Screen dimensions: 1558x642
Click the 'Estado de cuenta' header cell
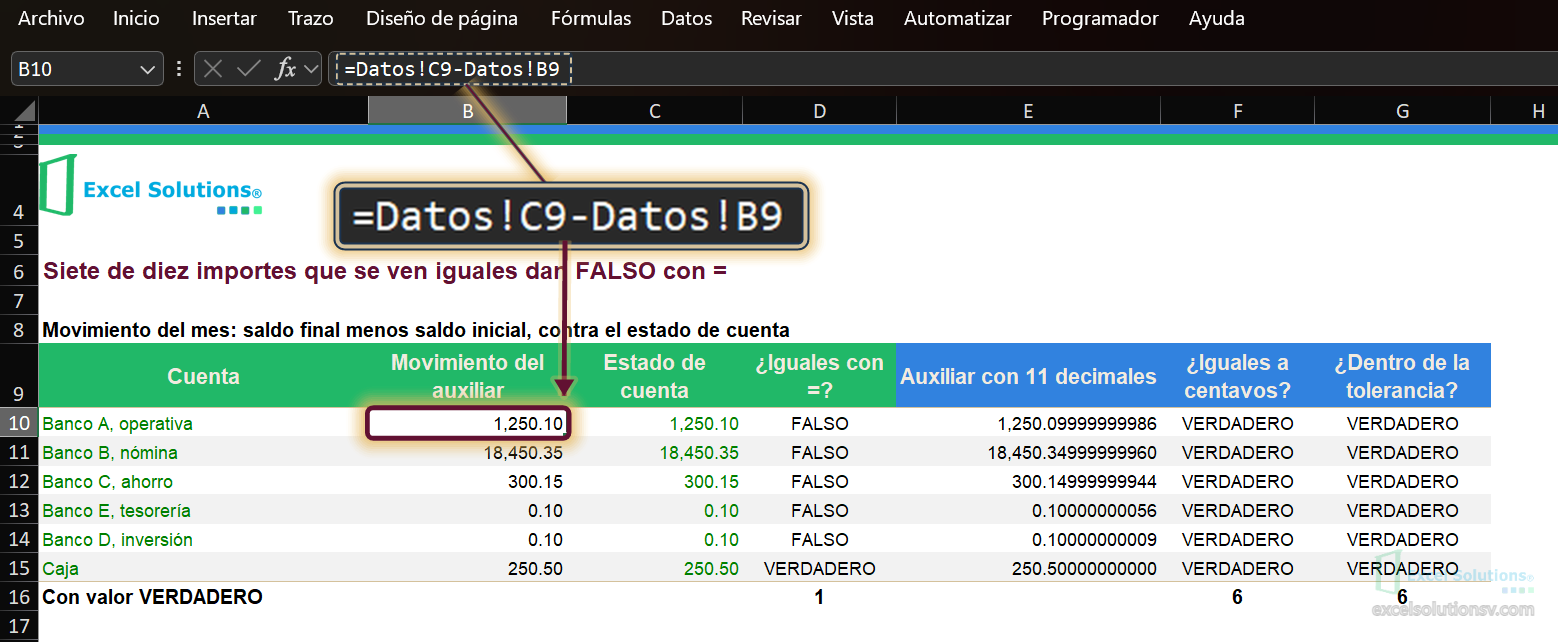tap(655, 376)
